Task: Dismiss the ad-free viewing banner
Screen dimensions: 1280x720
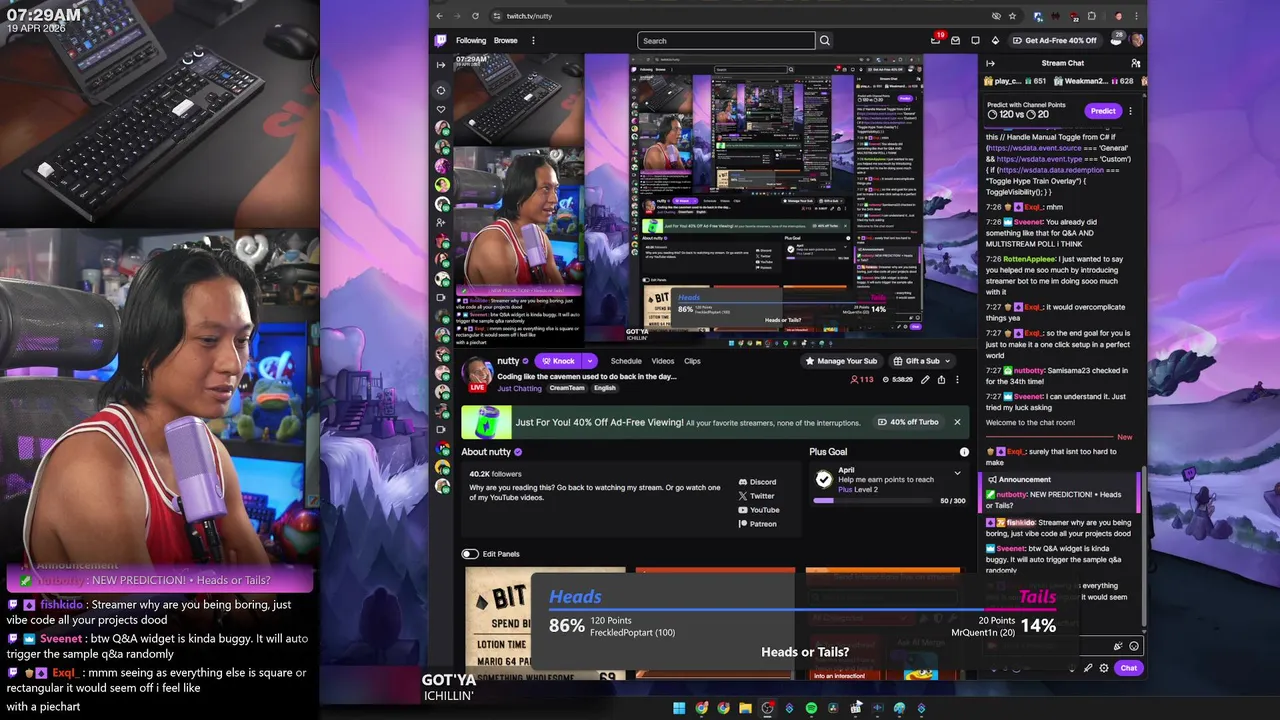Action: click(957, 422)
